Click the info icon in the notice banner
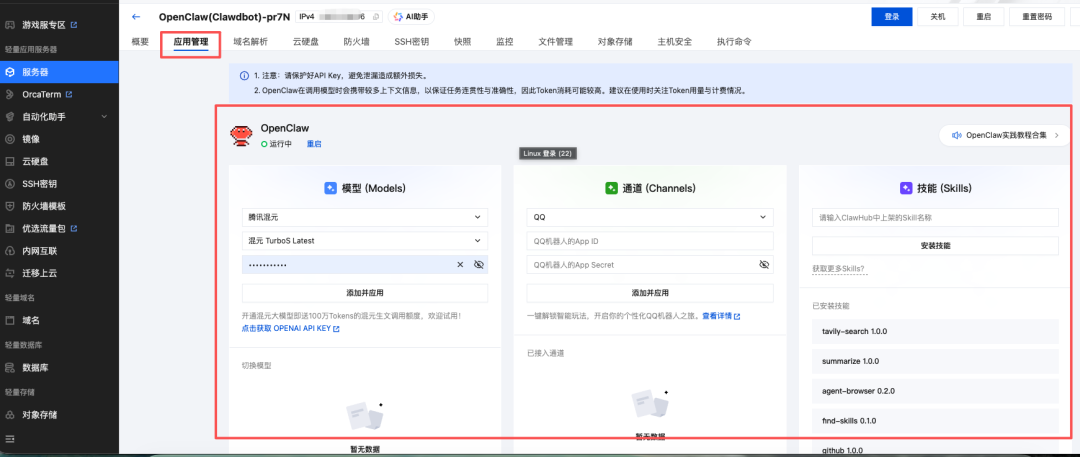Screen dimensions: 1080x457 coord(244,76)
